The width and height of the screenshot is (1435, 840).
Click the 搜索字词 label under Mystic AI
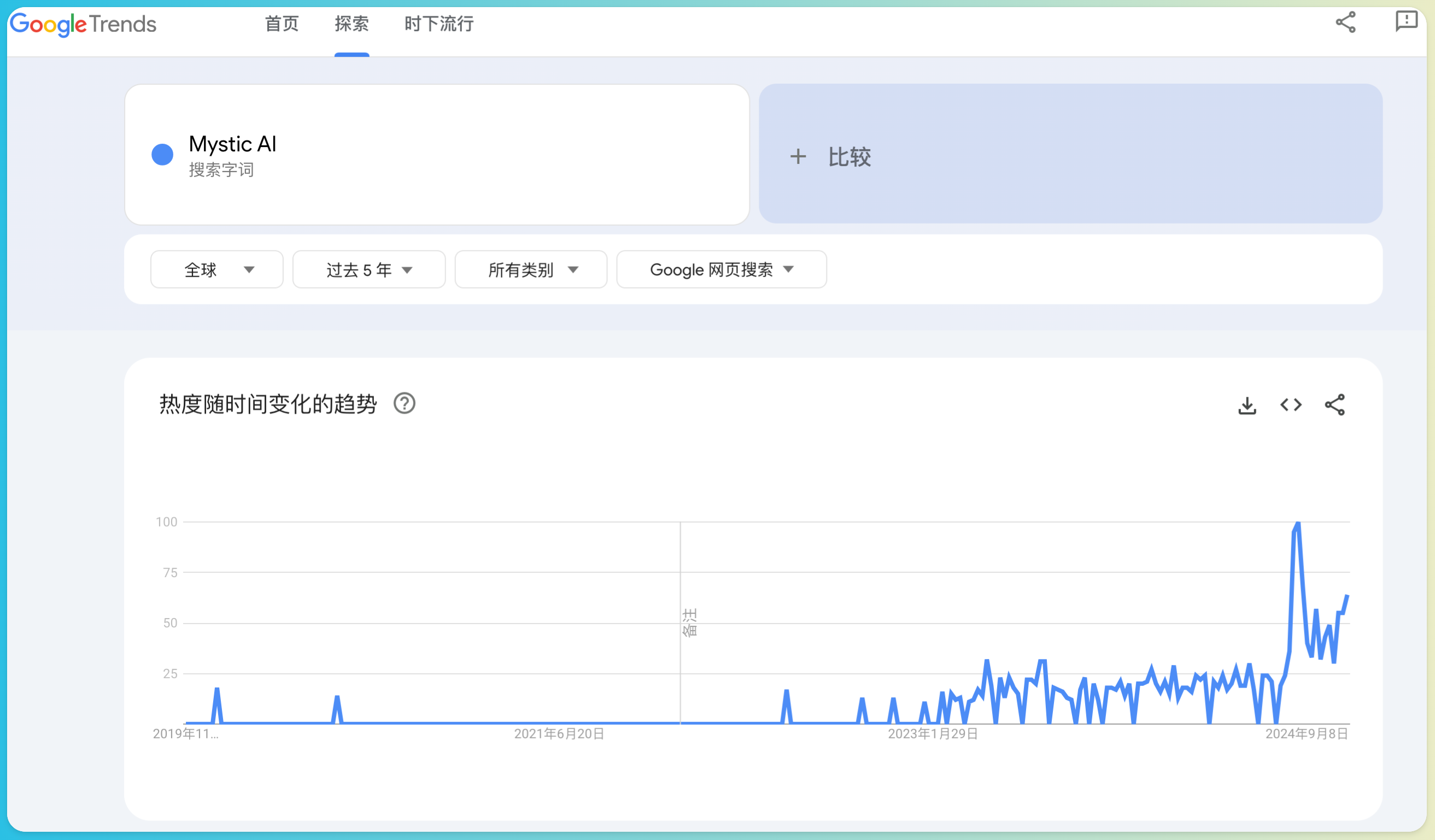pyautogui.click(x=221, y=169)
